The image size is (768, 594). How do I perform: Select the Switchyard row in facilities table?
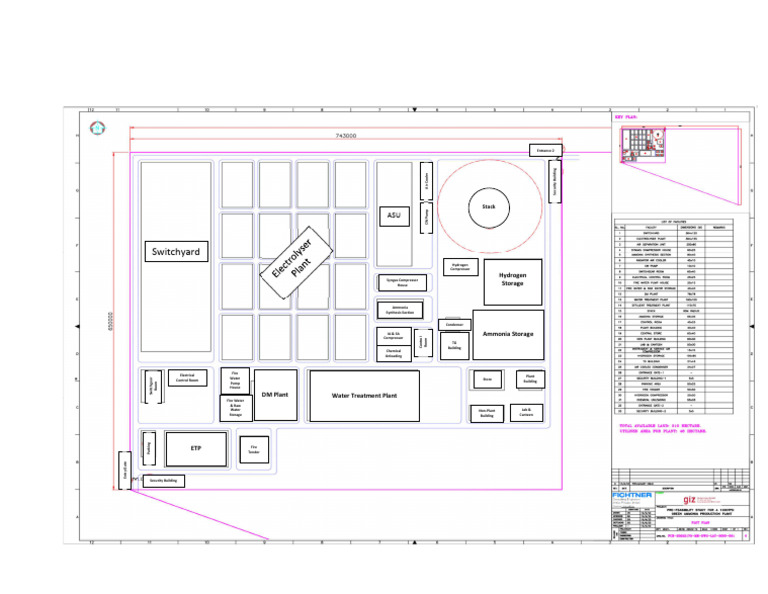click(673, 233)
